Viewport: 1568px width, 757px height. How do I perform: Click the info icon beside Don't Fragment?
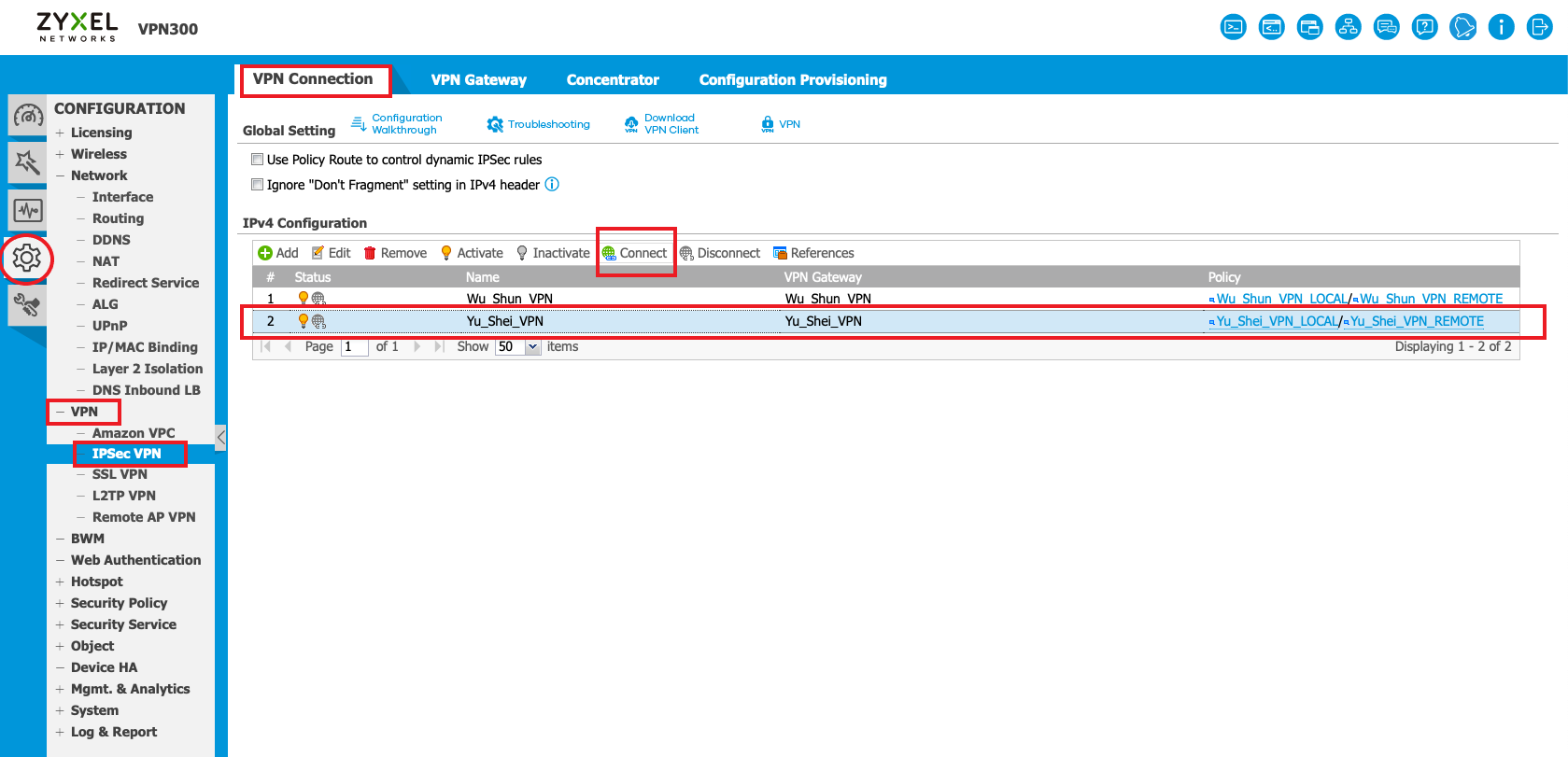(552, 184)
